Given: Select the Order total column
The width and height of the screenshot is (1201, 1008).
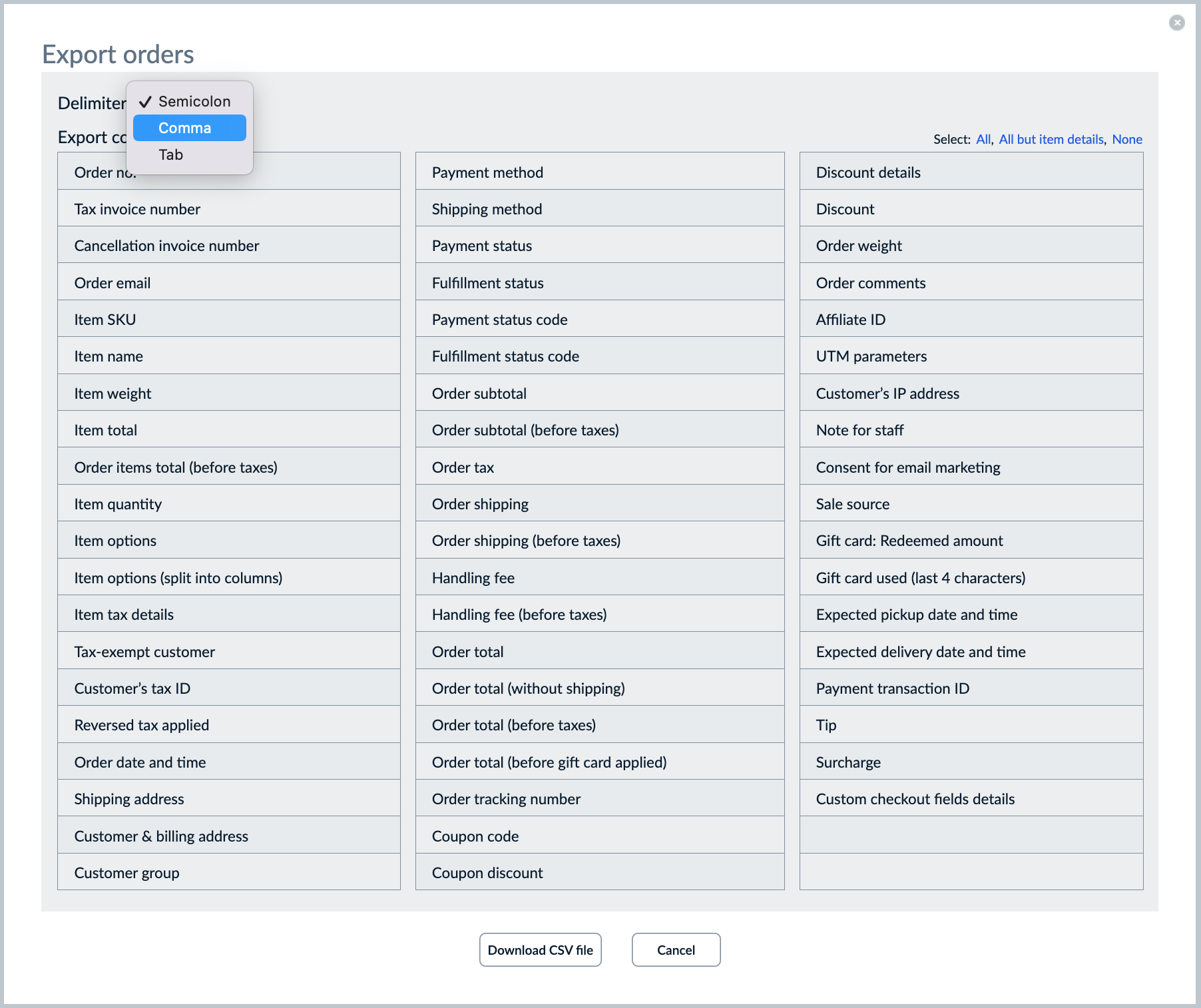Looking at the screenshot, I should click(599, 651).
